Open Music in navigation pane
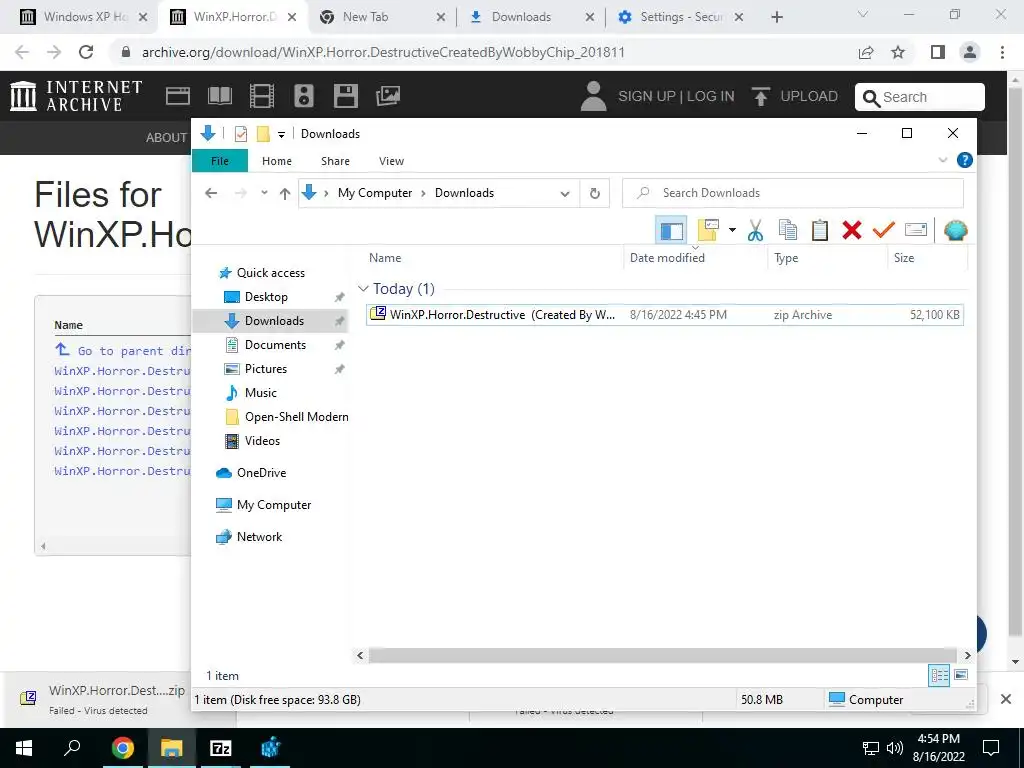The image size is (1024, 768). (x=261, y=393)
